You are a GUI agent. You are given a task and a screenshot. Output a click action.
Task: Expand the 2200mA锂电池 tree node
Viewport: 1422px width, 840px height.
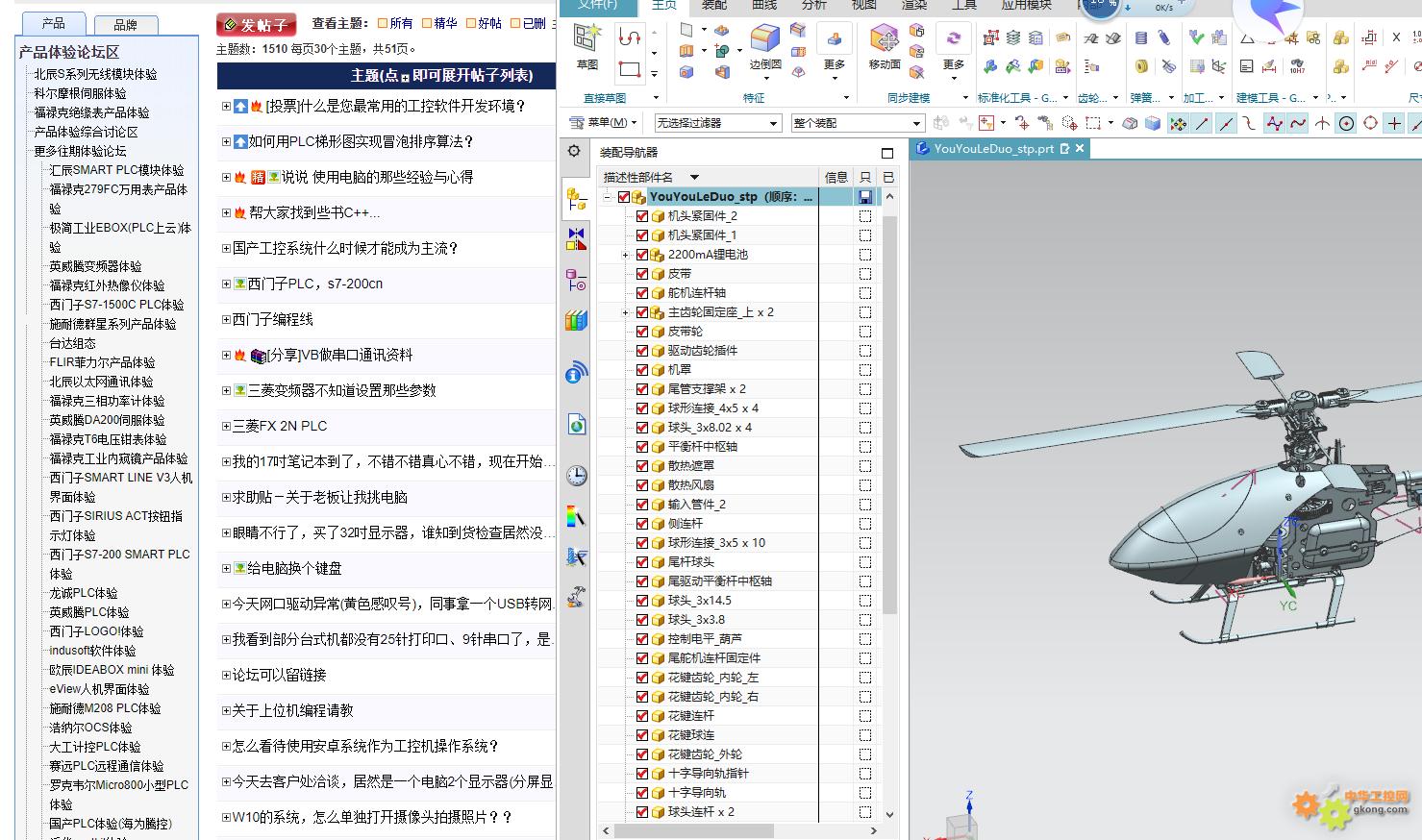pyautogui.click(x=625, y=255)
